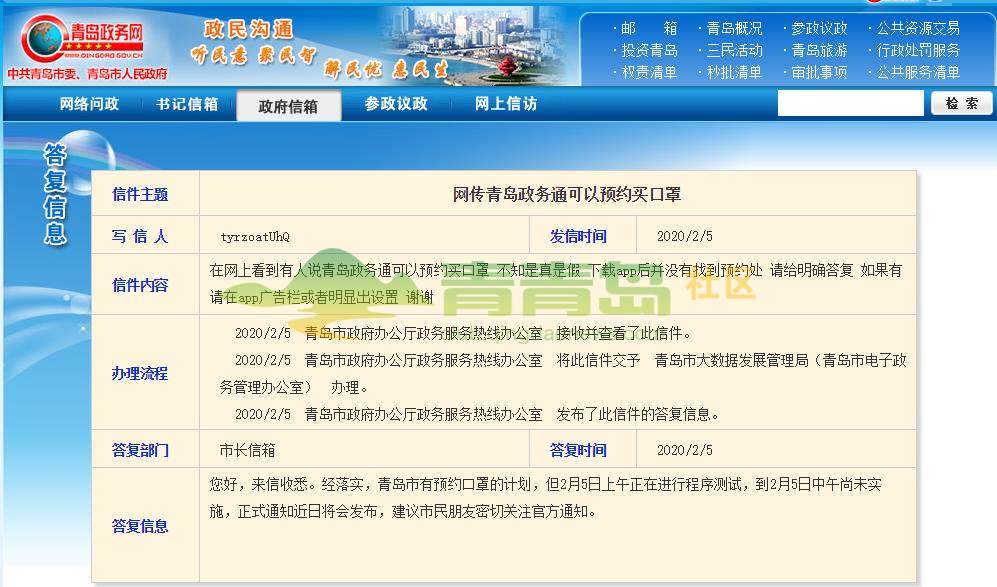Click the search input field
The width and height of the screenshot is (997, 587).
(x=850, y=104)
